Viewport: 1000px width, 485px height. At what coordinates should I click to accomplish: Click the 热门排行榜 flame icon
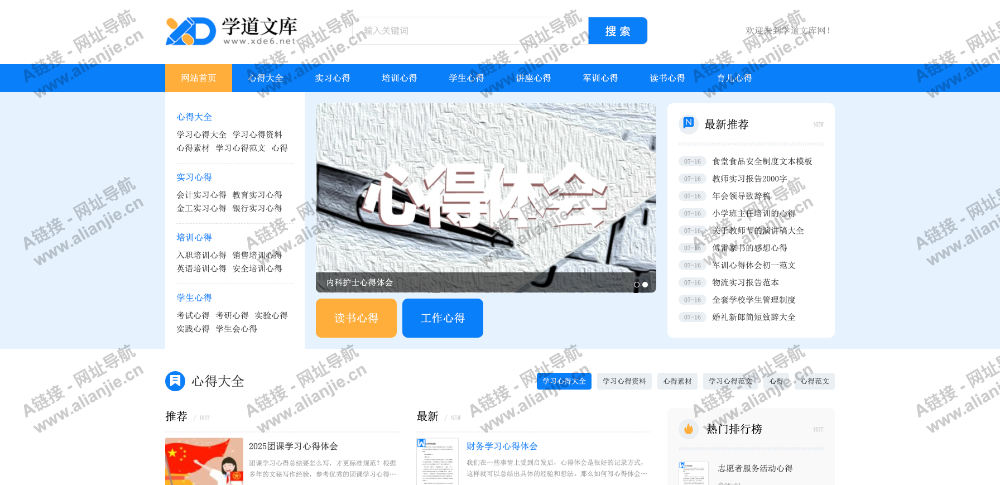(x=688, y=429)
